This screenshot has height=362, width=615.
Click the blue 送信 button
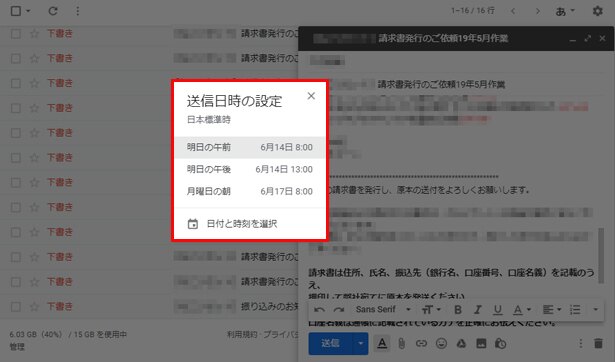(x=330, y=344)
